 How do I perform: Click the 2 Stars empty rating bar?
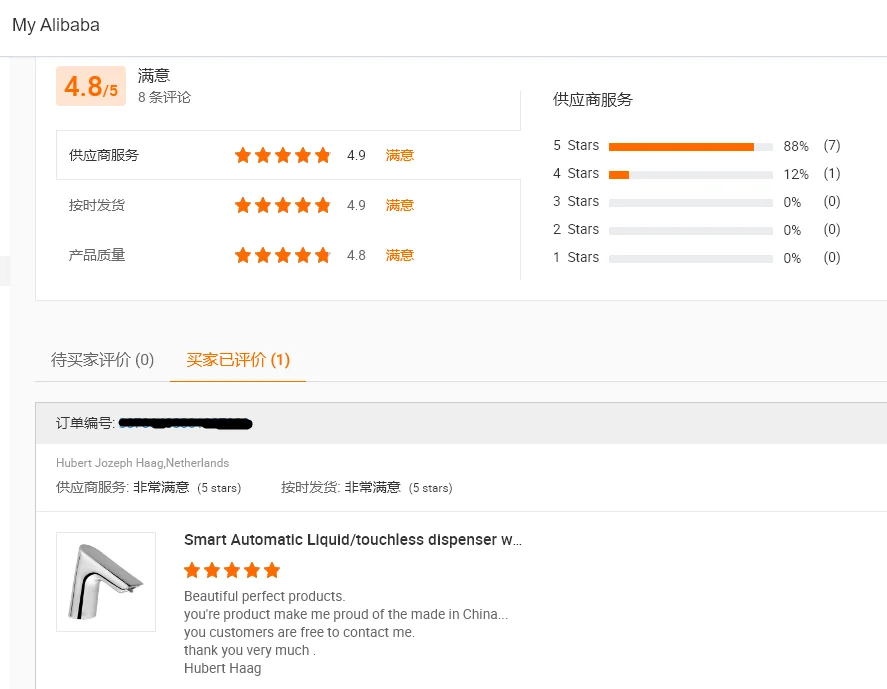(x=690, y=230)
